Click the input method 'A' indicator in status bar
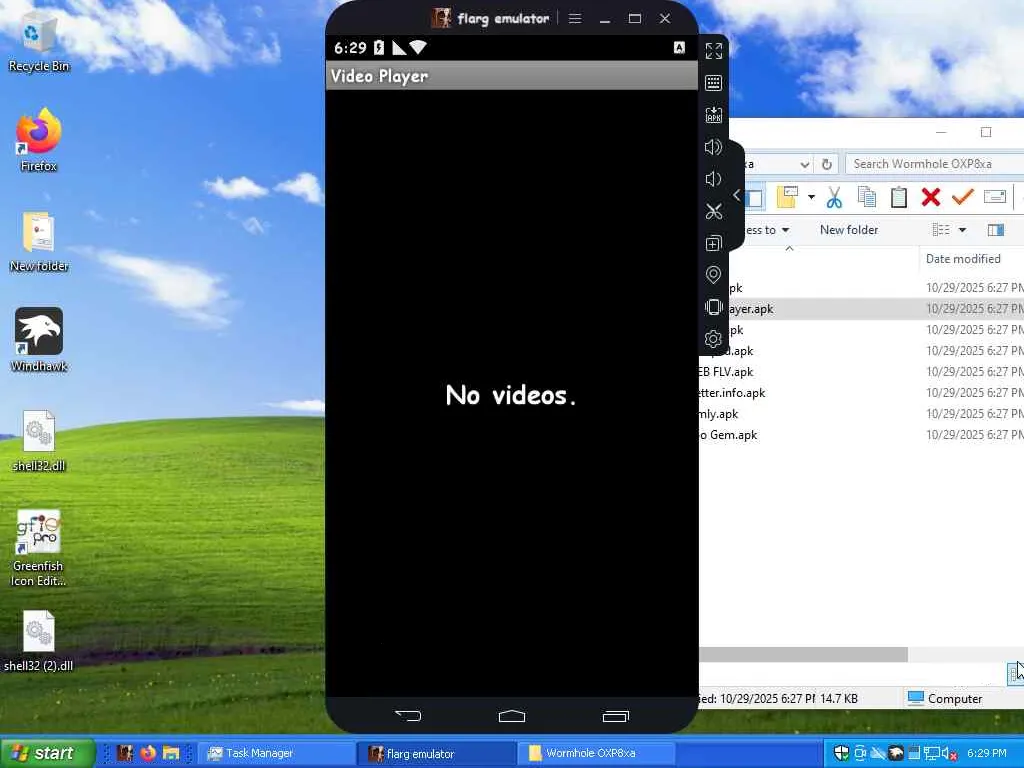 click(x=679, y=47)
